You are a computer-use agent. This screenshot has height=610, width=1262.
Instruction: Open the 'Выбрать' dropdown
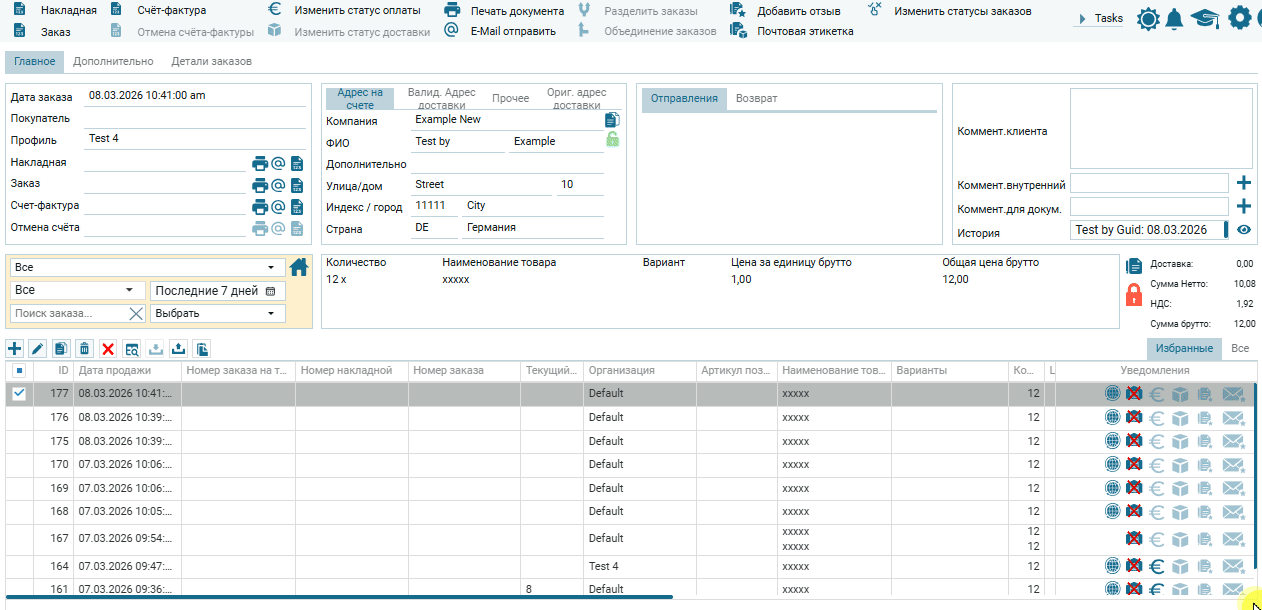(217, 313)
